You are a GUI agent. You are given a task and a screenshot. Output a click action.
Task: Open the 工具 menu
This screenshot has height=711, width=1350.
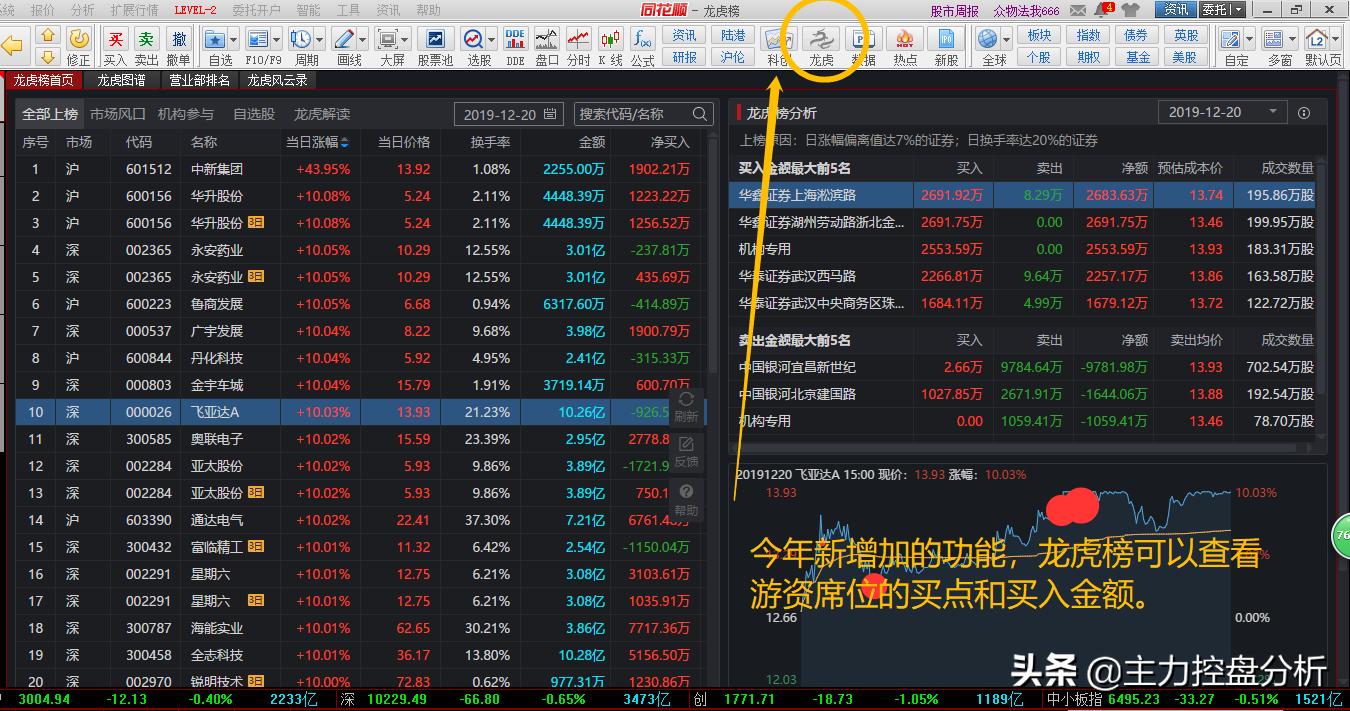pyautogui.click(x=348, y=10)
